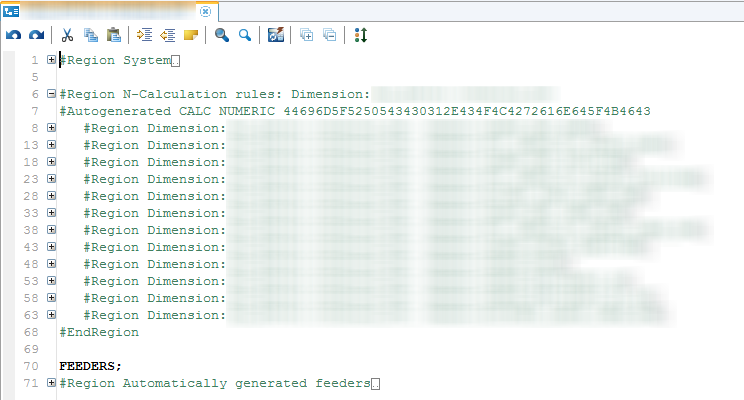Click line number 68 in gutter
744x400 pixels.
(31, 332)
